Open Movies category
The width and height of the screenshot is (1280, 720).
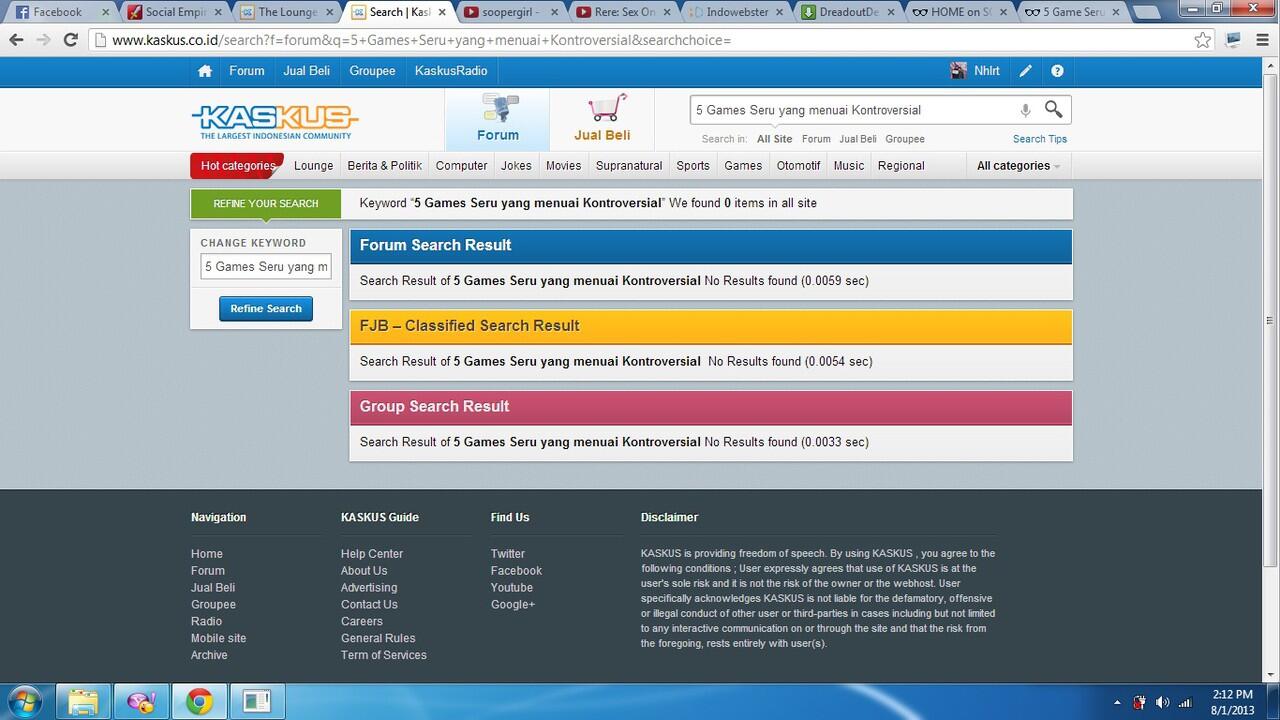[x=563, y=166]
